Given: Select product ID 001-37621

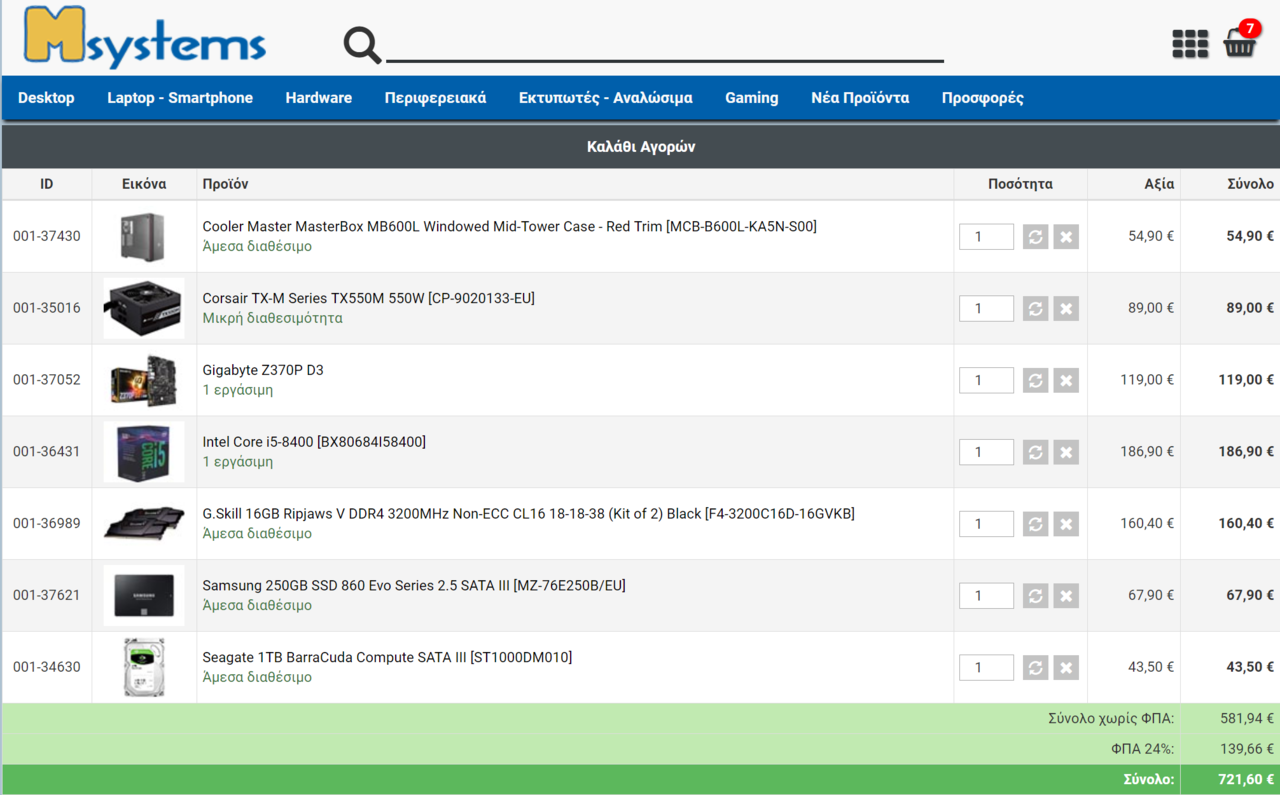Looking at the screenshot, I should (47, 596).
